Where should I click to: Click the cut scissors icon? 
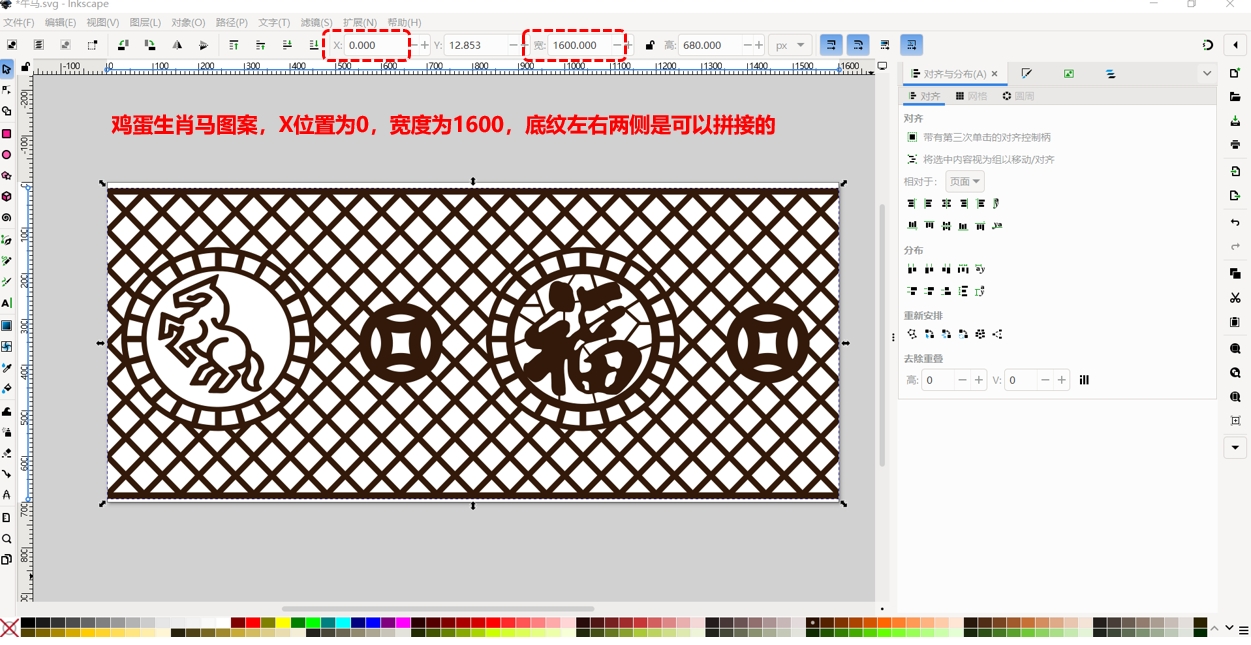tap(1235, 298)
